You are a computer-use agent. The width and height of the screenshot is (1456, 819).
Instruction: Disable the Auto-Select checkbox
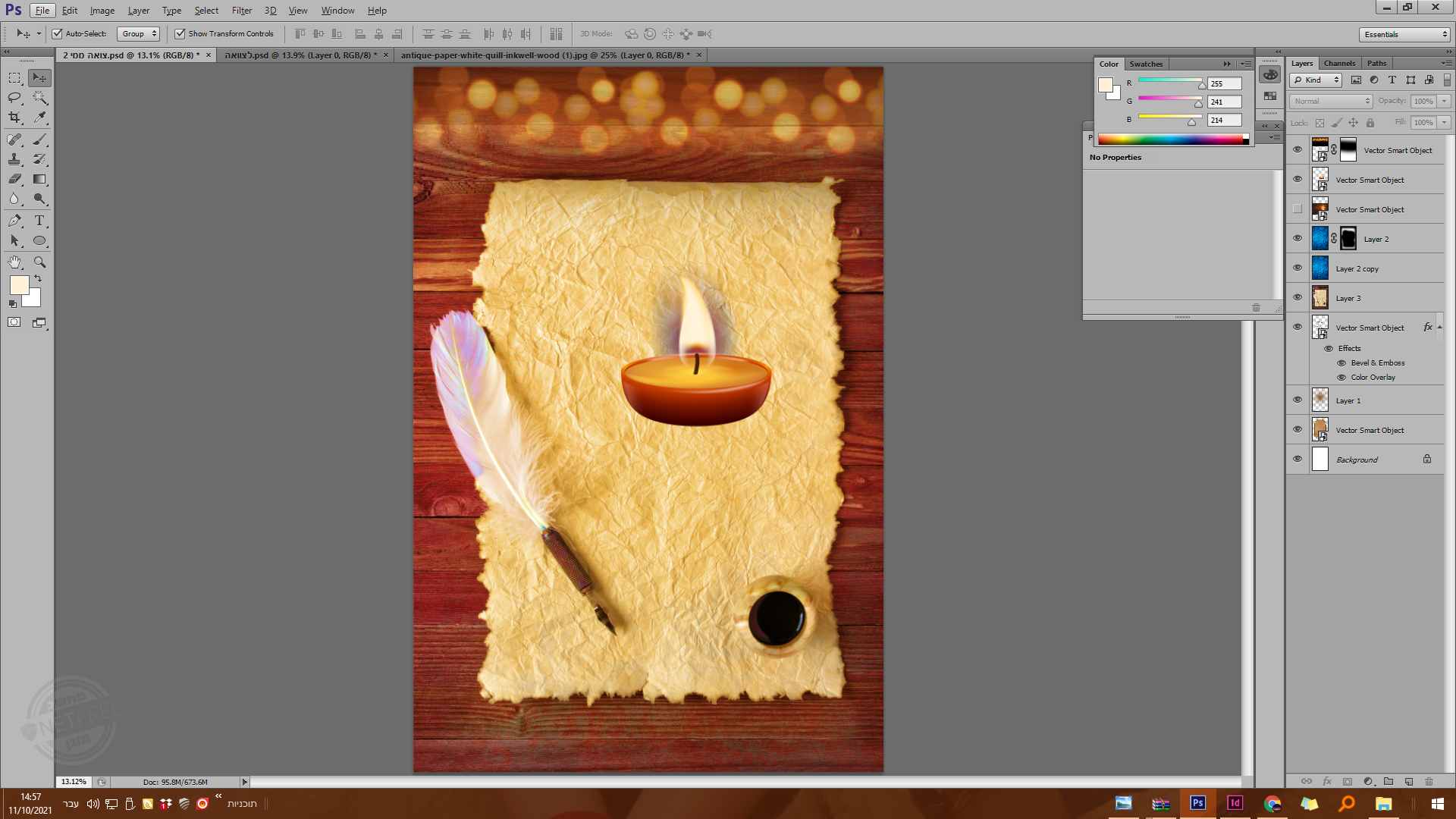pyautogui.click(x=57, y=33)
